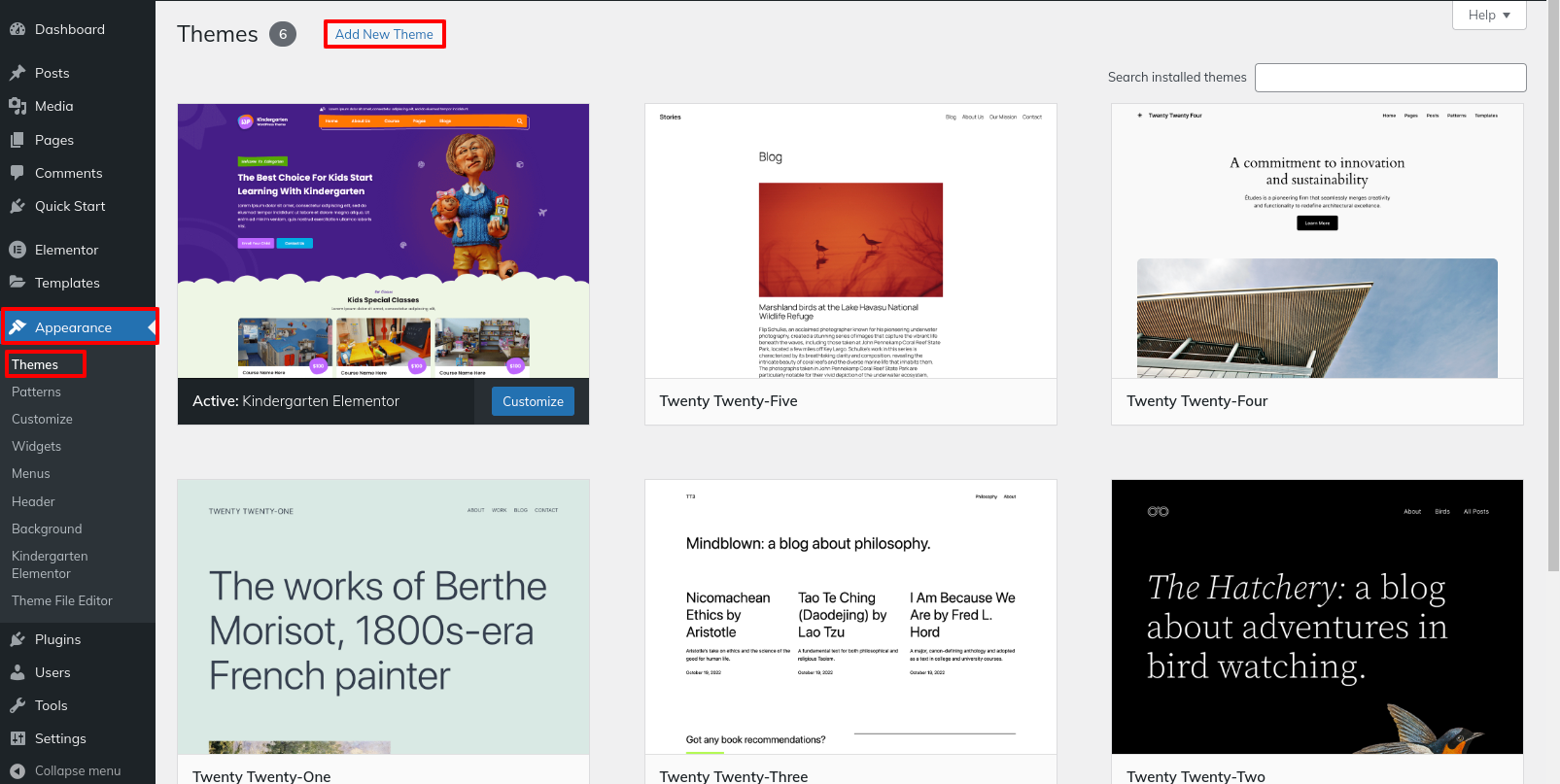
Task: Click the themes count badge 6
Action: coord(283,34)
